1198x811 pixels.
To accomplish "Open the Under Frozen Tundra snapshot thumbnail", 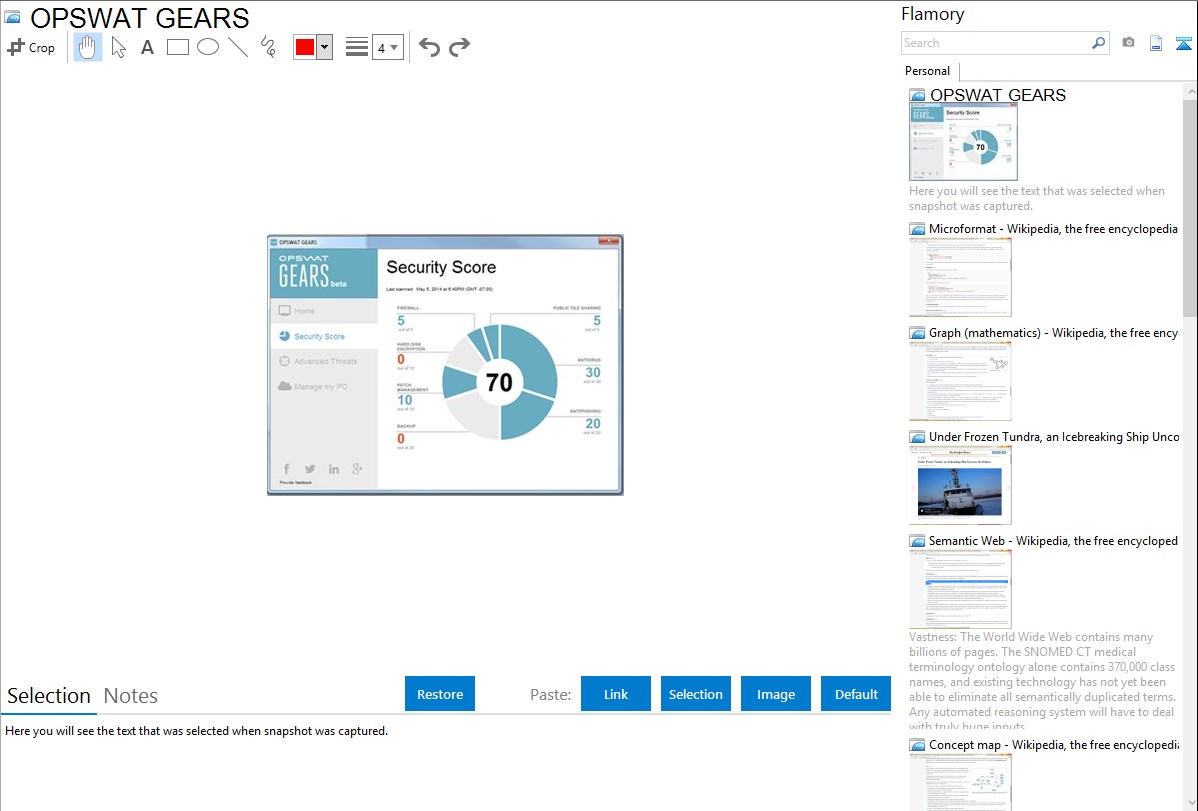I will click(960, 485).
